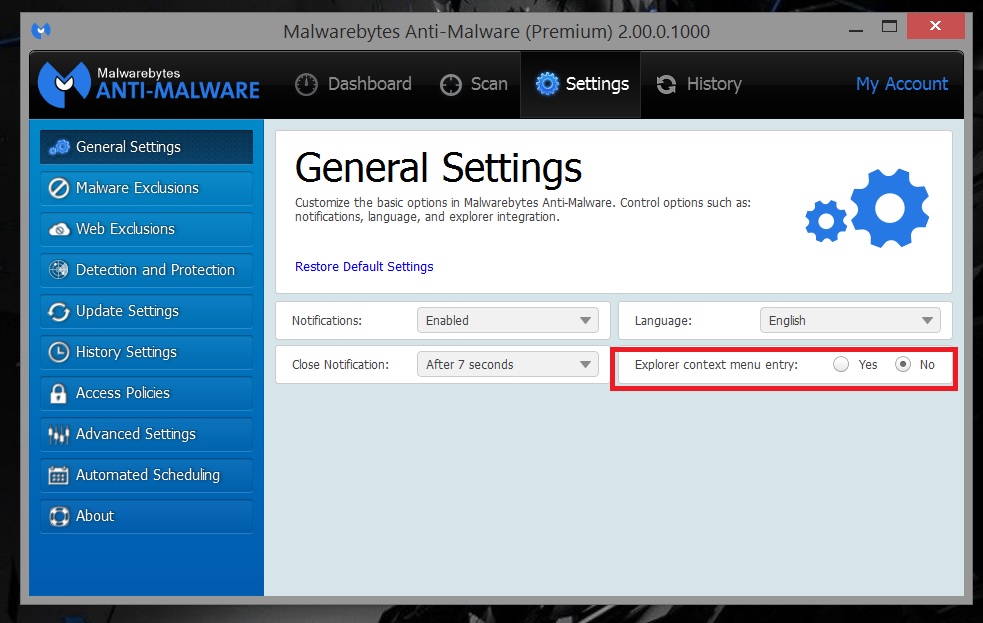This screenshot has height=623, width=983.
Task: Open the Web Exclusions section
Action: point(147,229)
